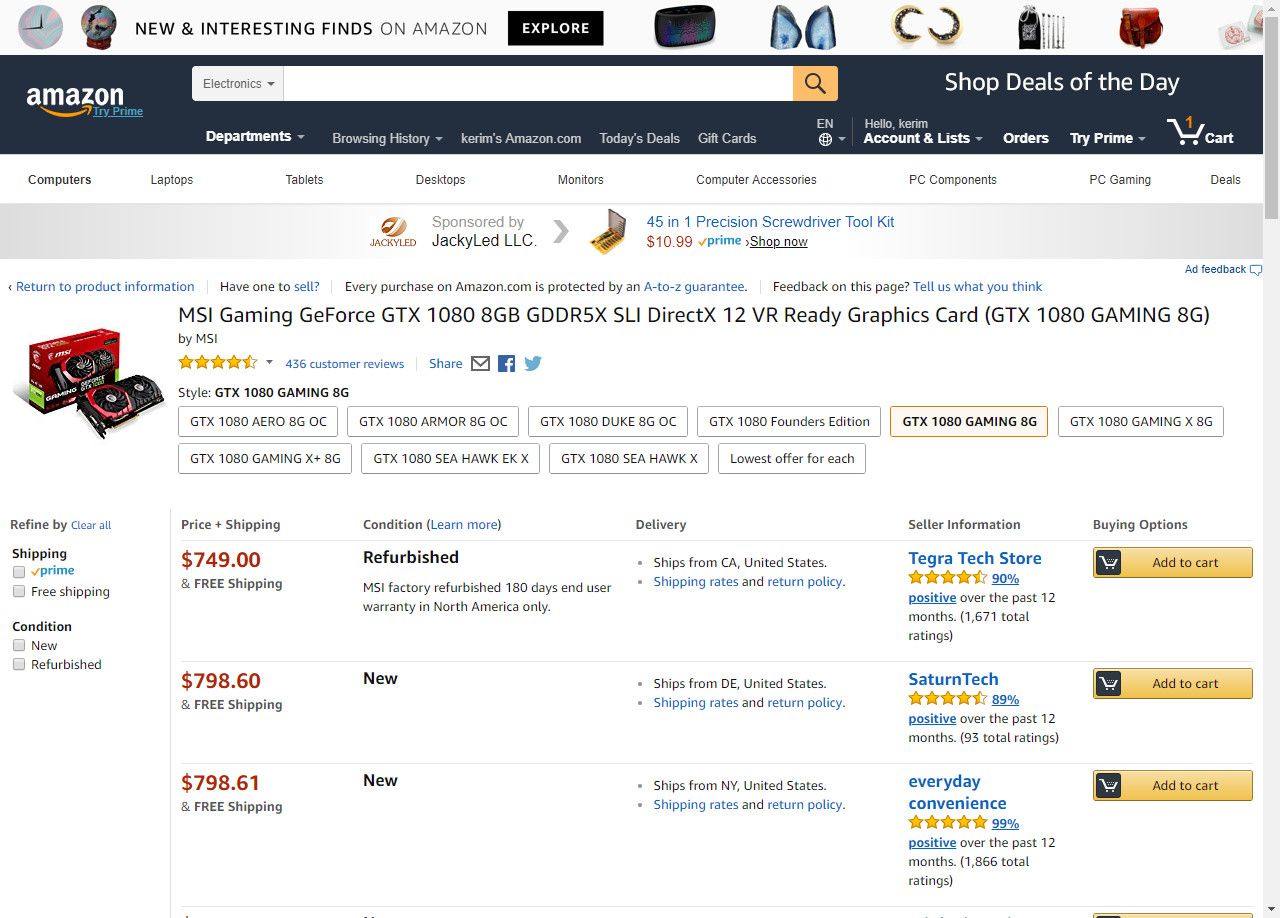Share product on Facebook icon
Viewport: 1280px width, 918px height.
507,364
